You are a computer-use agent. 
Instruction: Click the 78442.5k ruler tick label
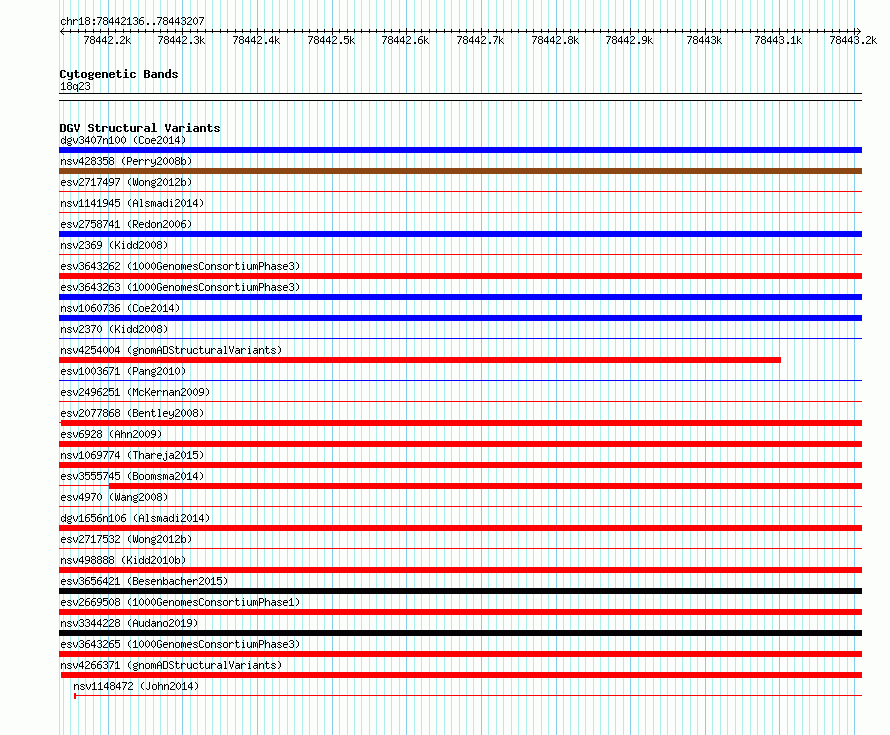click(331, 40)
